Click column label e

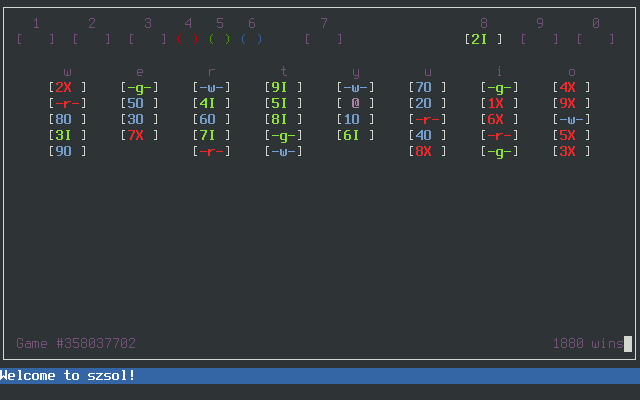coord(140,72)
